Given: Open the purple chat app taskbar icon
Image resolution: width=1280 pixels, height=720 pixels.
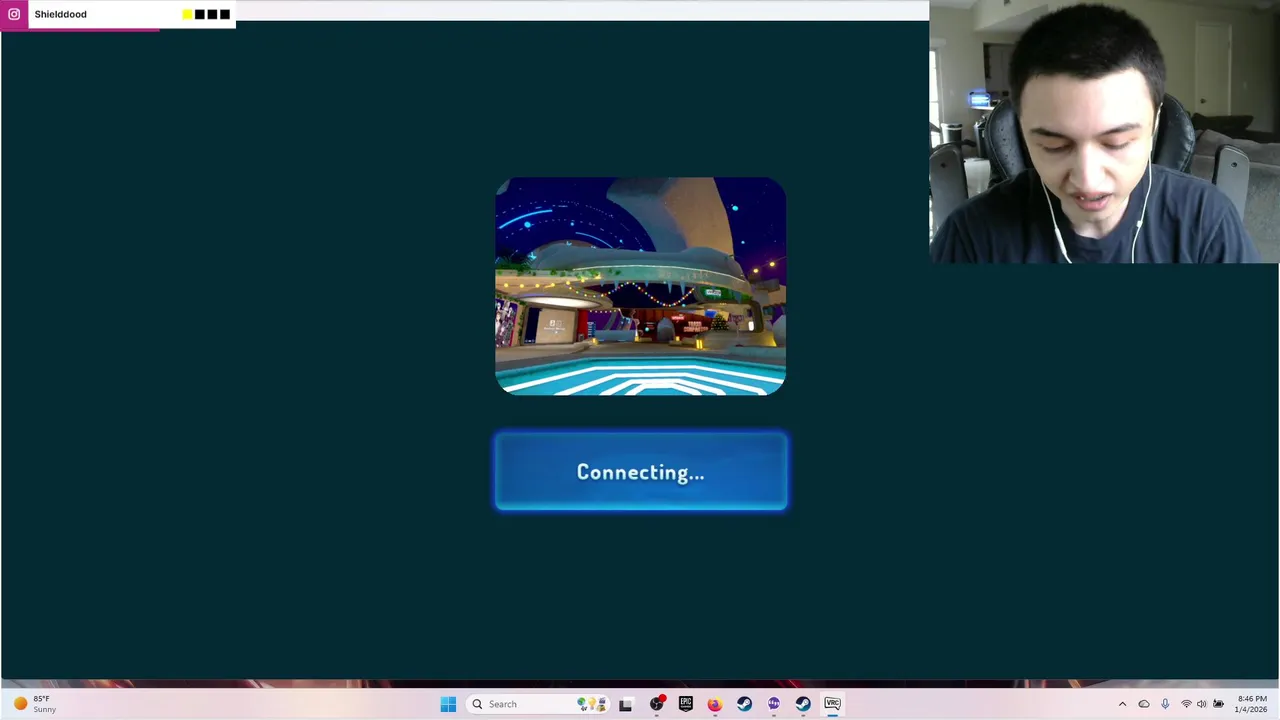Looking at the screenshot, I should (x=773, y=704).
